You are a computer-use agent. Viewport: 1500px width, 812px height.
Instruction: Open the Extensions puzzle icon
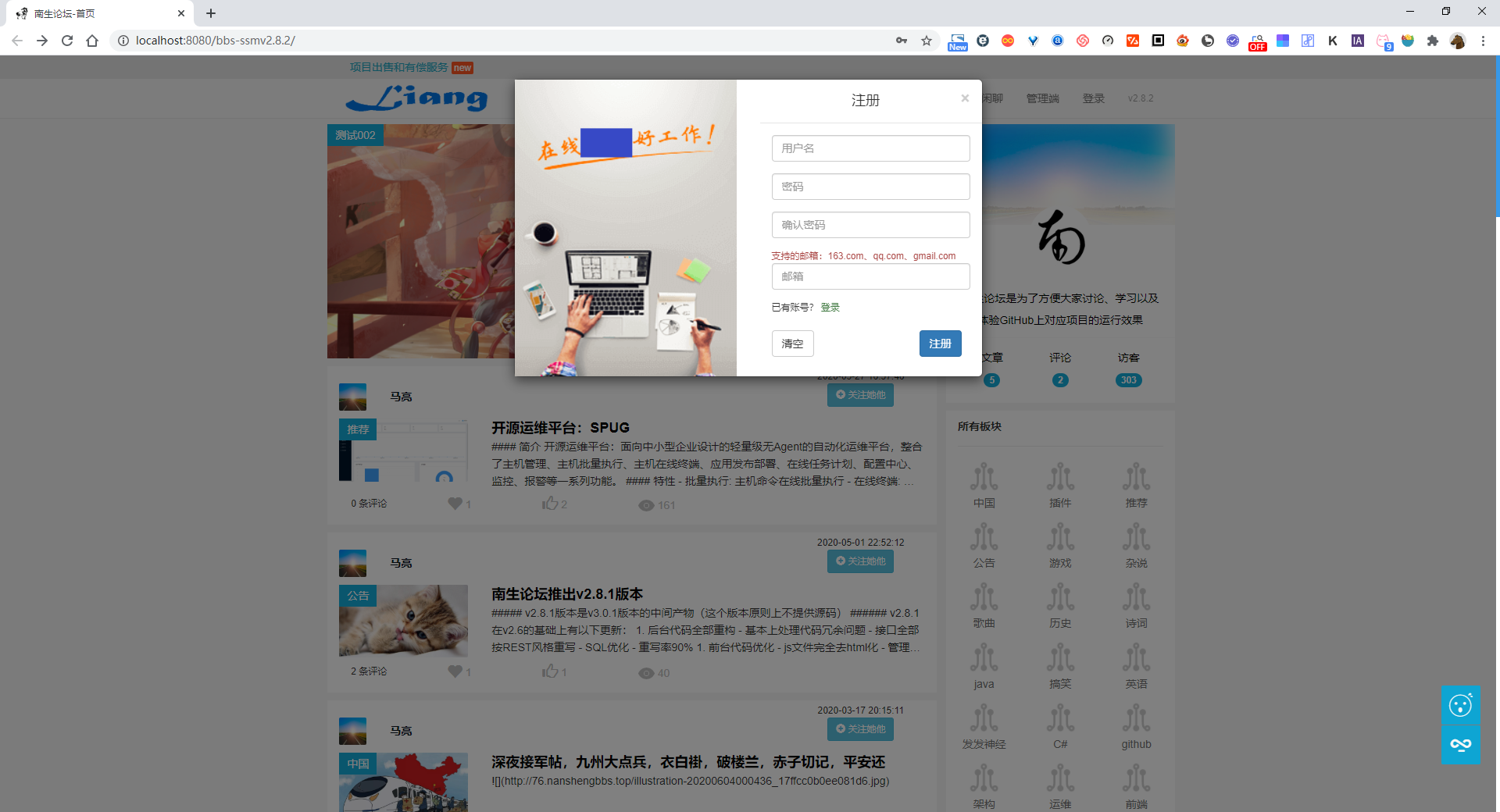coord(1432,41)
